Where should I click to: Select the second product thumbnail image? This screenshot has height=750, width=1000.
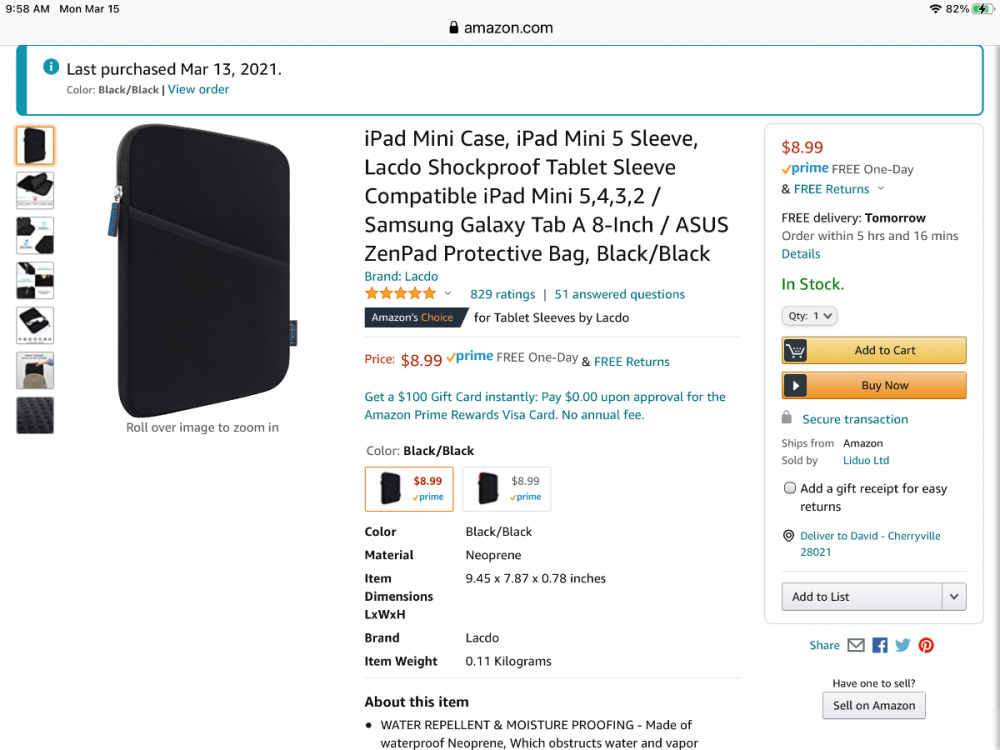35,190
